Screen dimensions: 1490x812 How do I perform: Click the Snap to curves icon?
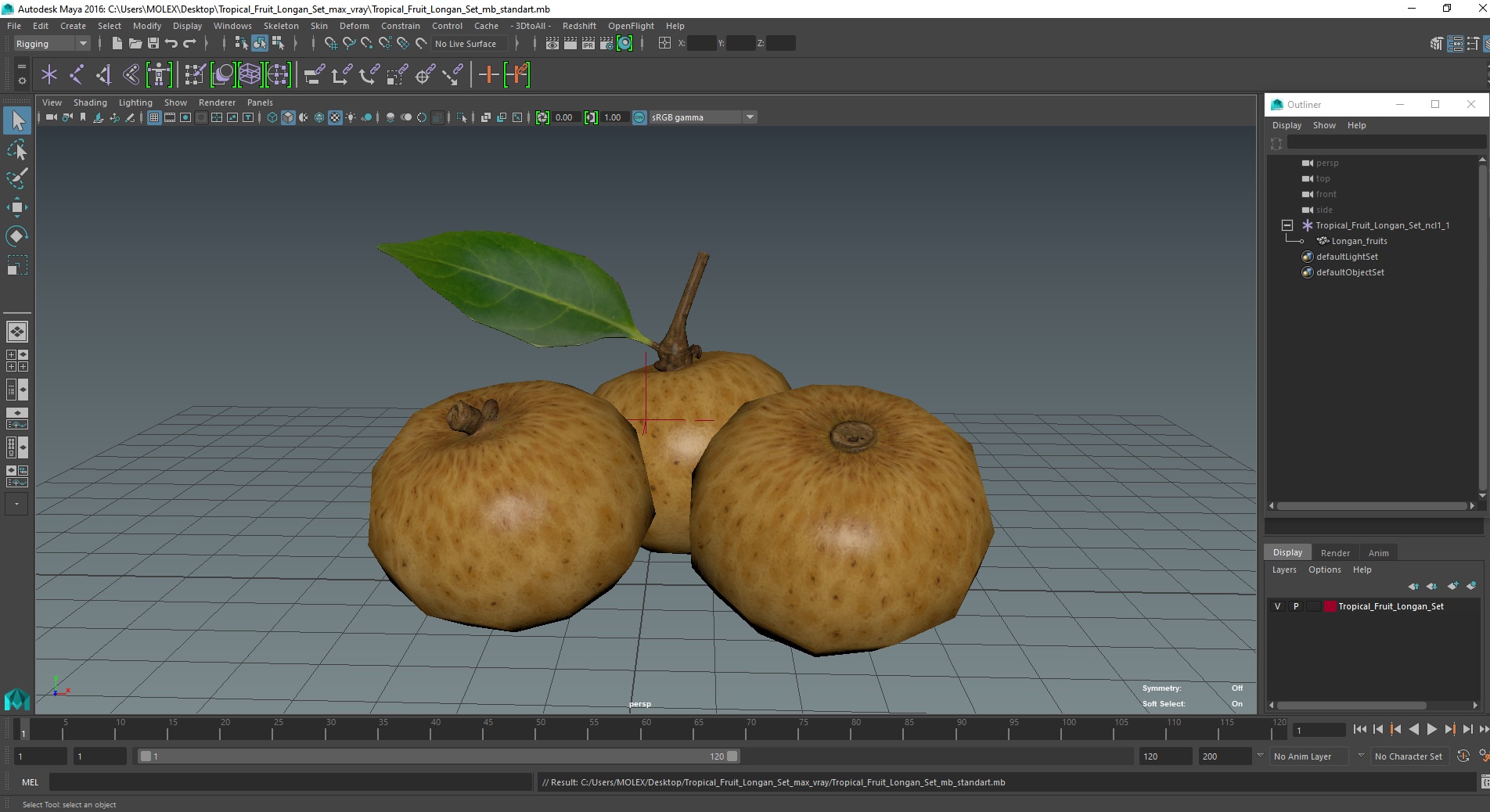[349, 44]
